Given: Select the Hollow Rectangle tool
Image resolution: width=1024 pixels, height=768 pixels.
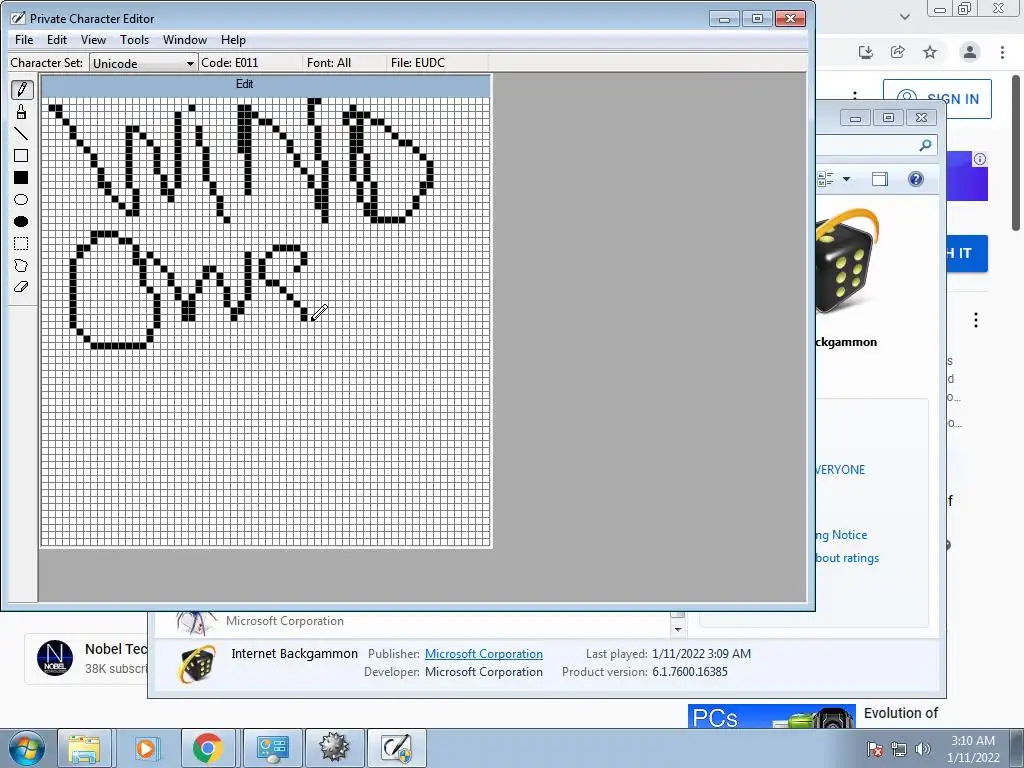Looking at the screenshot, I should (21, 155).
